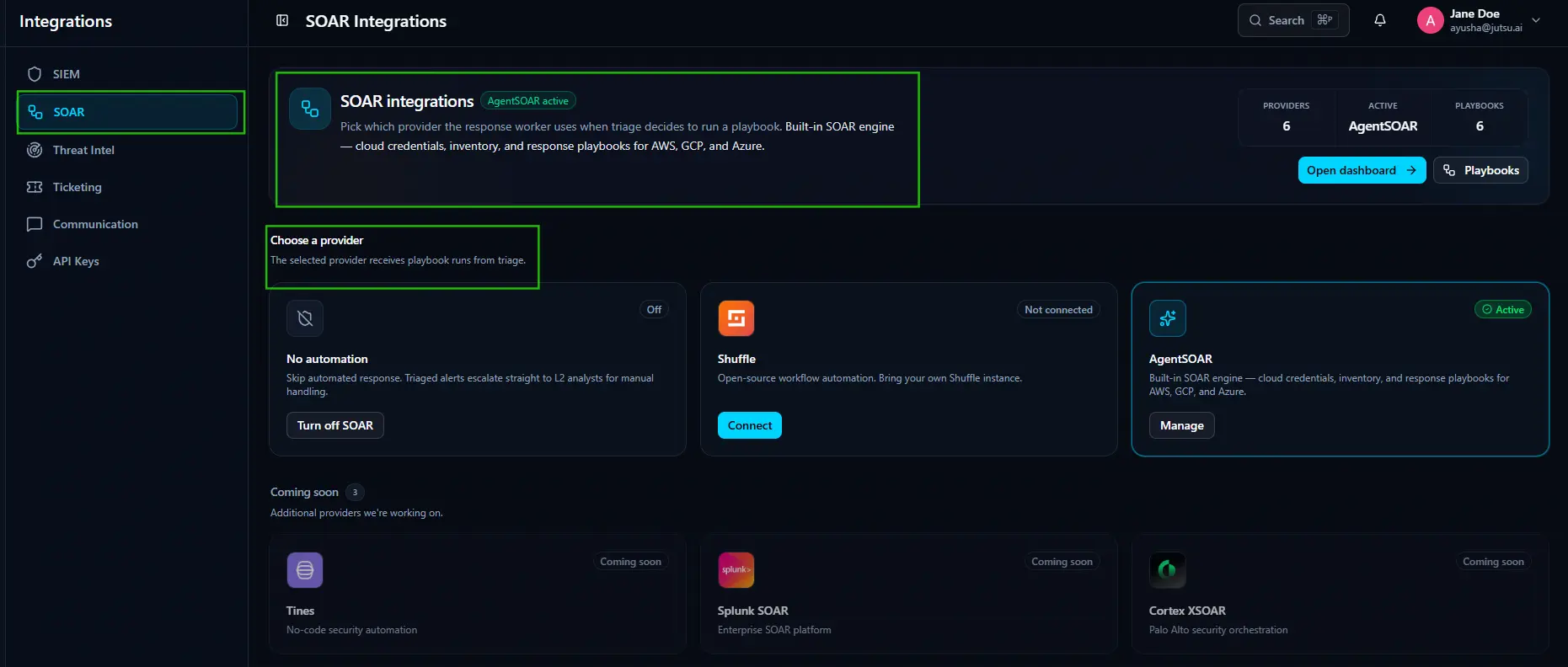Click the search magnifier icon

1255,20
